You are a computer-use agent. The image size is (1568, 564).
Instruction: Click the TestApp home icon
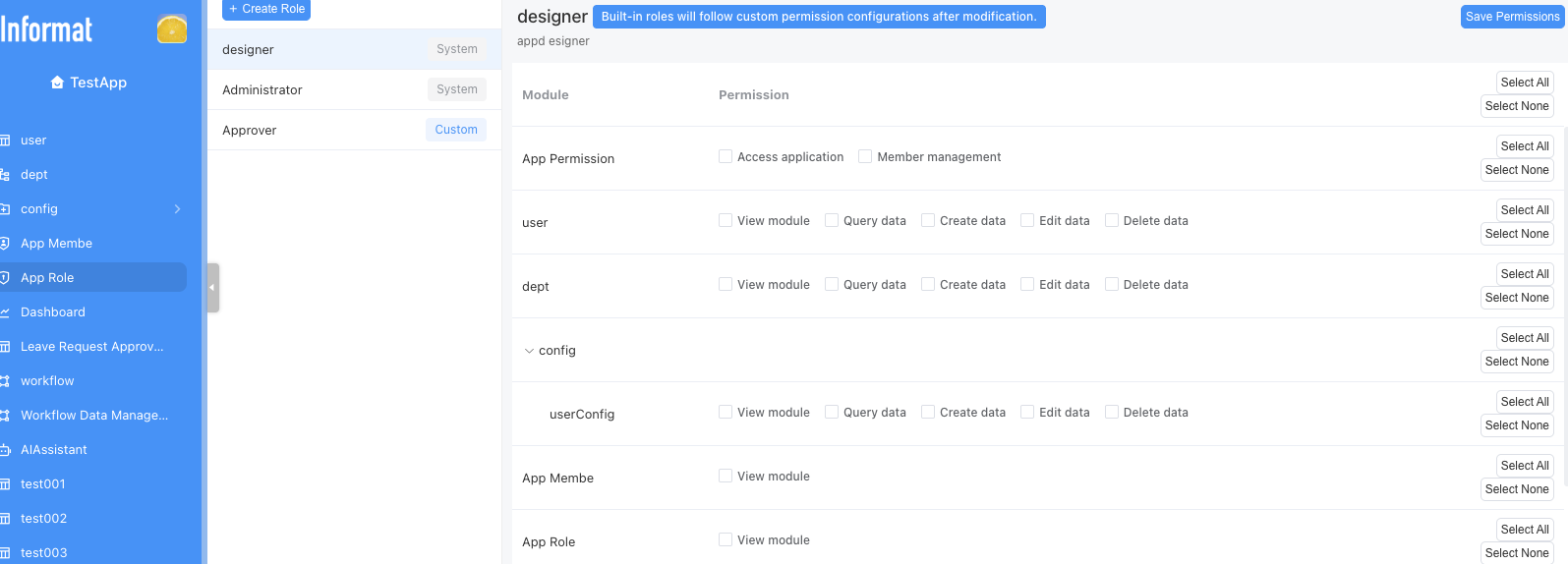tap(57, 83)
